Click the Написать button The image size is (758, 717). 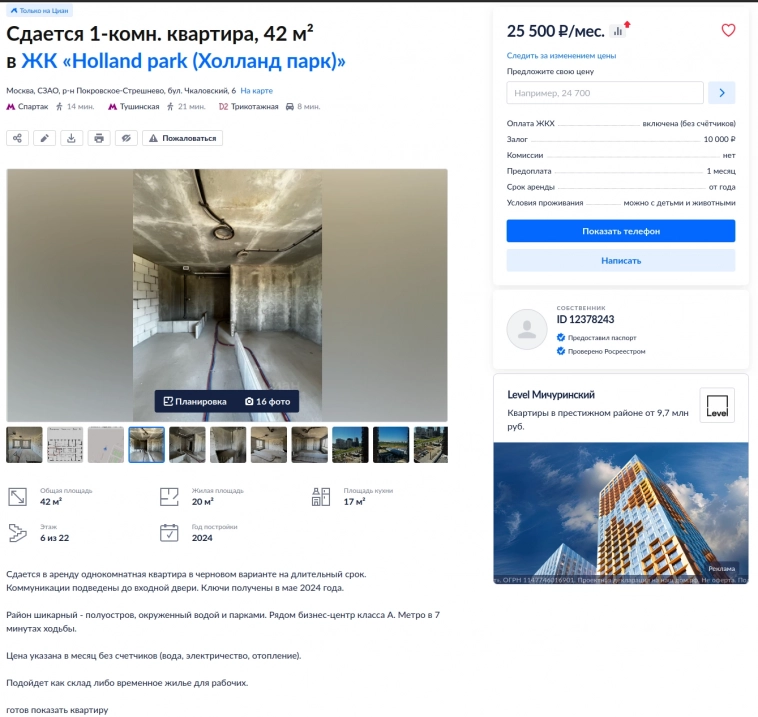pyautogui.click(x=621, y=261)
